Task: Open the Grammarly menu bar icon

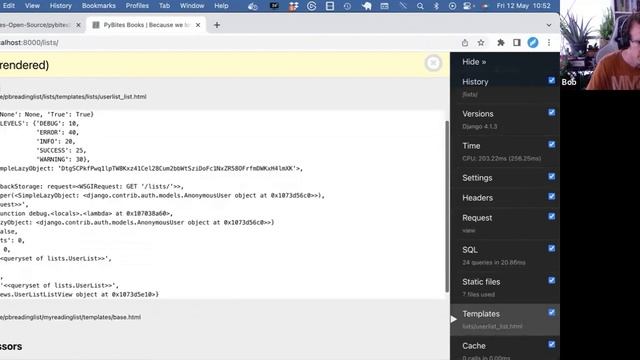Action: [311, 6]
